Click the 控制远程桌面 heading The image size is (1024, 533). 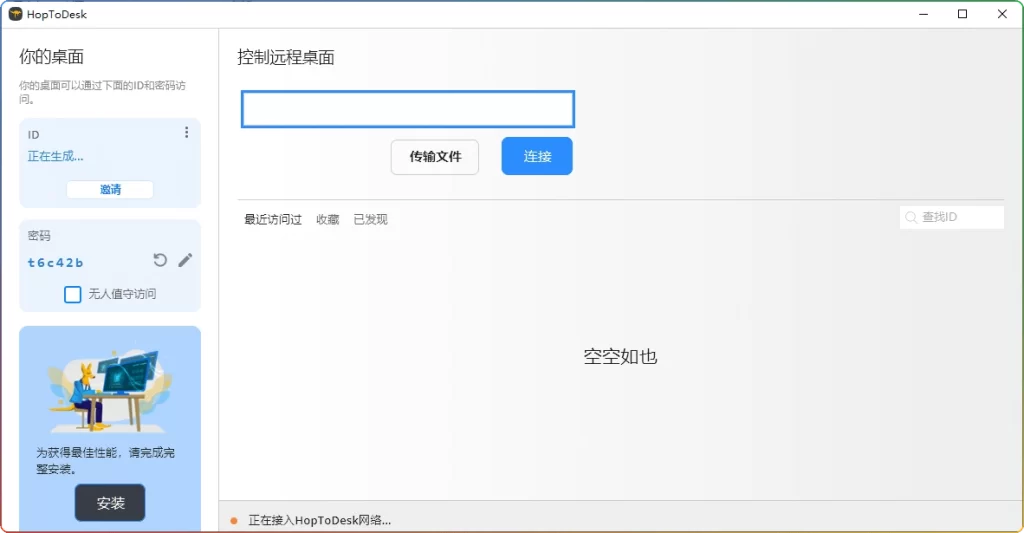[286, 57]
